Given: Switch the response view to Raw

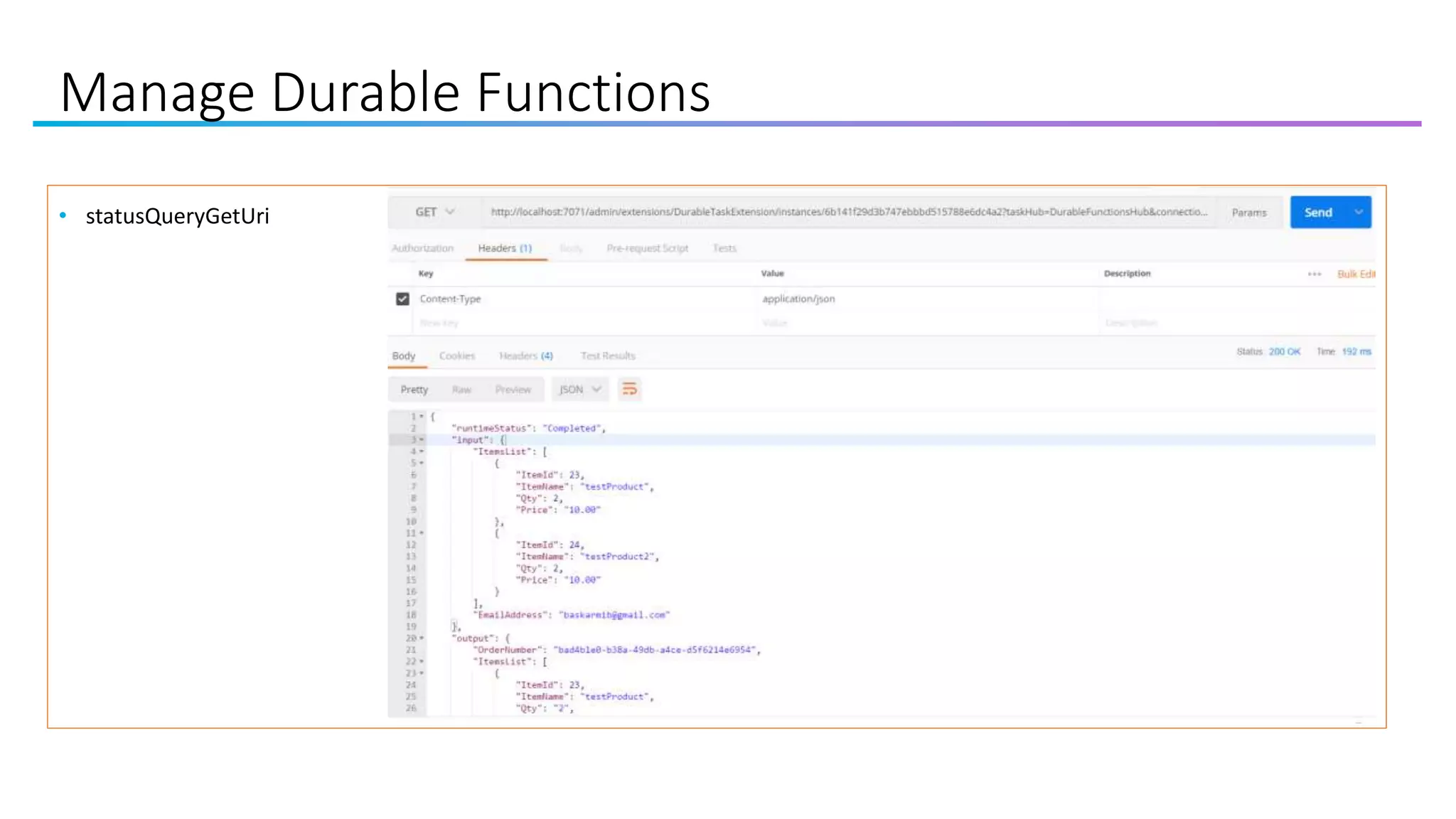Looking at the screenshot, I should 461,390.
